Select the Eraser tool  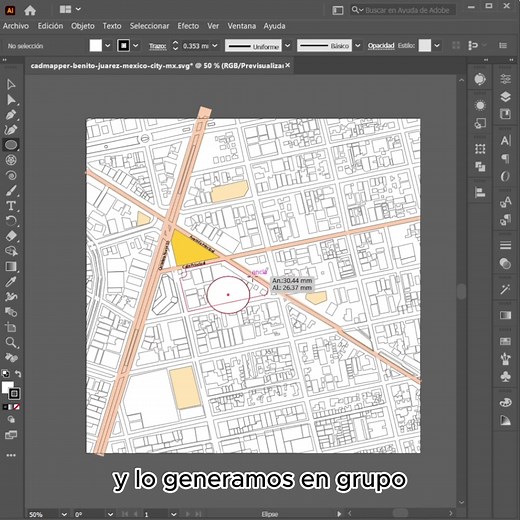(11, 236)
